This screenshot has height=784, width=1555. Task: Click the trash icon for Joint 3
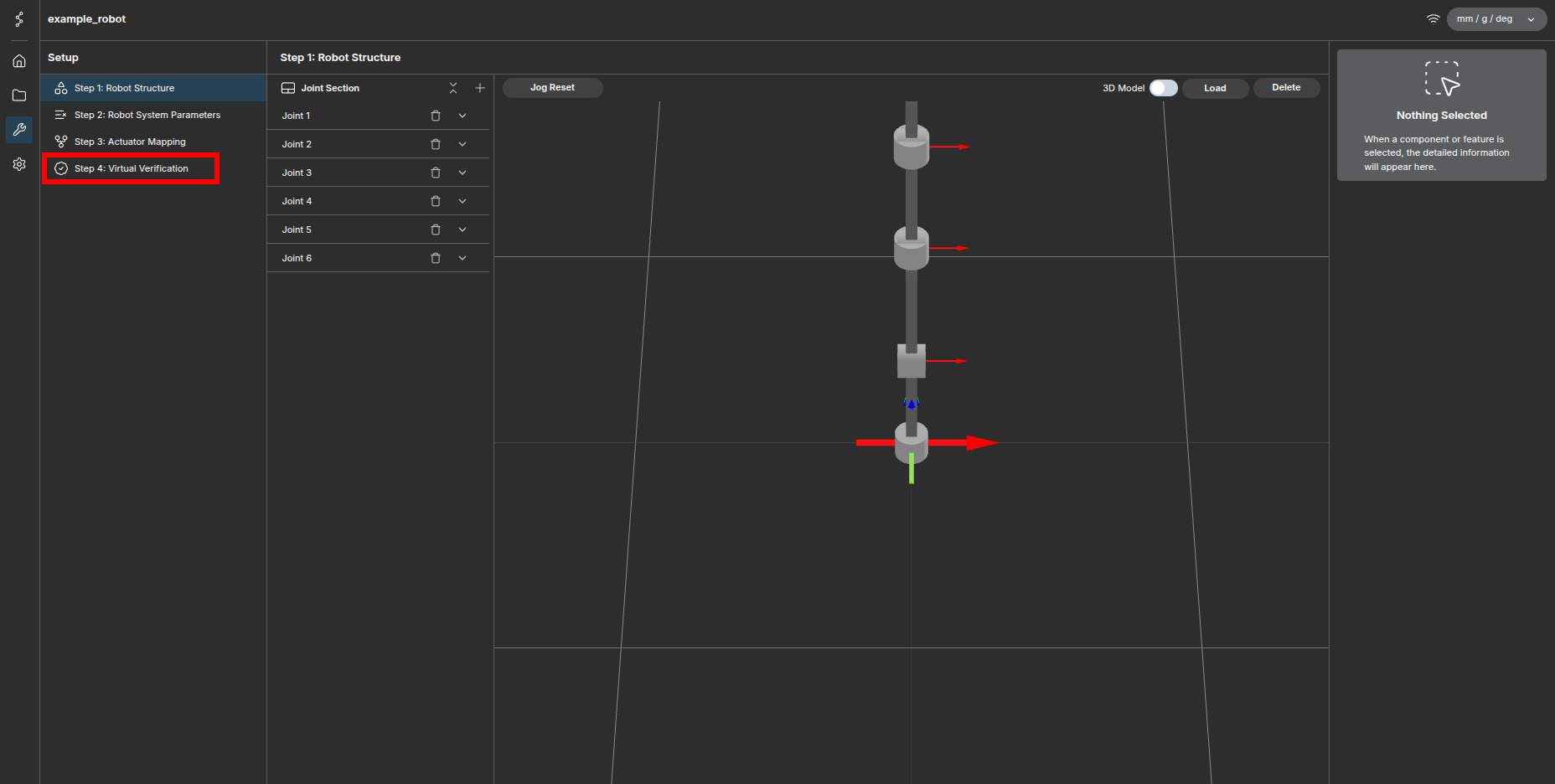tap(436, 173)
